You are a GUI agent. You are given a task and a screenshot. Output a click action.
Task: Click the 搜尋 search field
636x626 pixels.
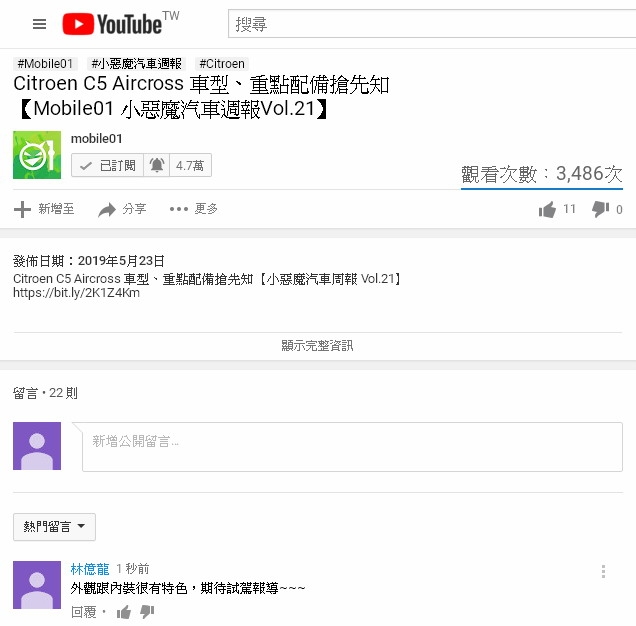coord(432,24)
